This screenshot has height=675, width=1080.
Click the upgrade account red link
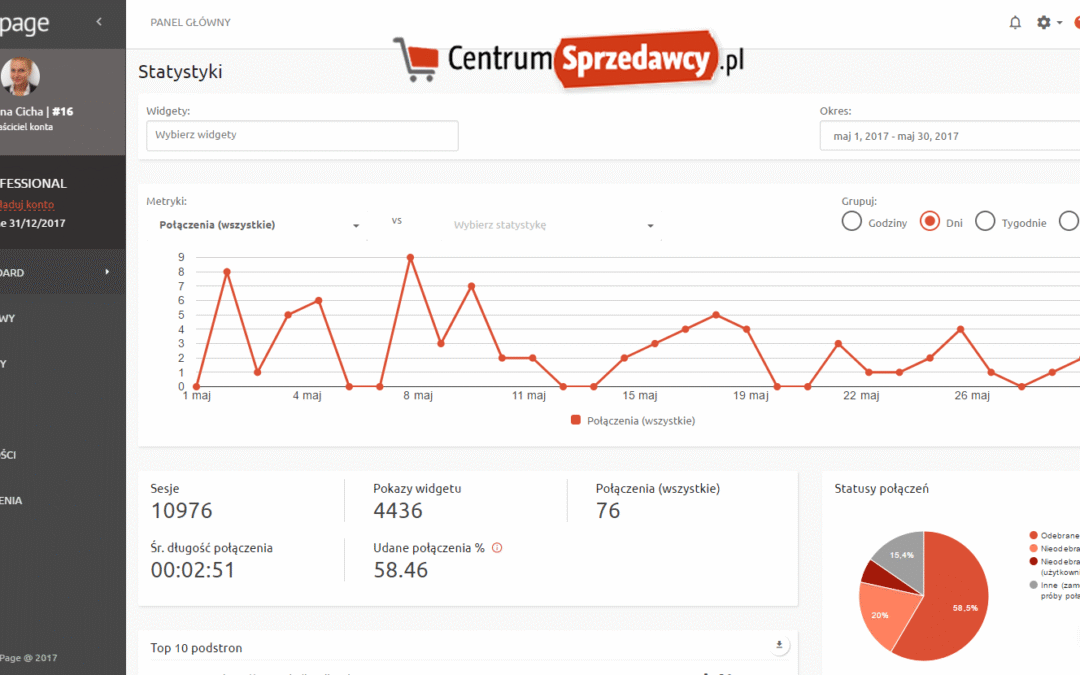pyautogui.click(x=27, y=205)
